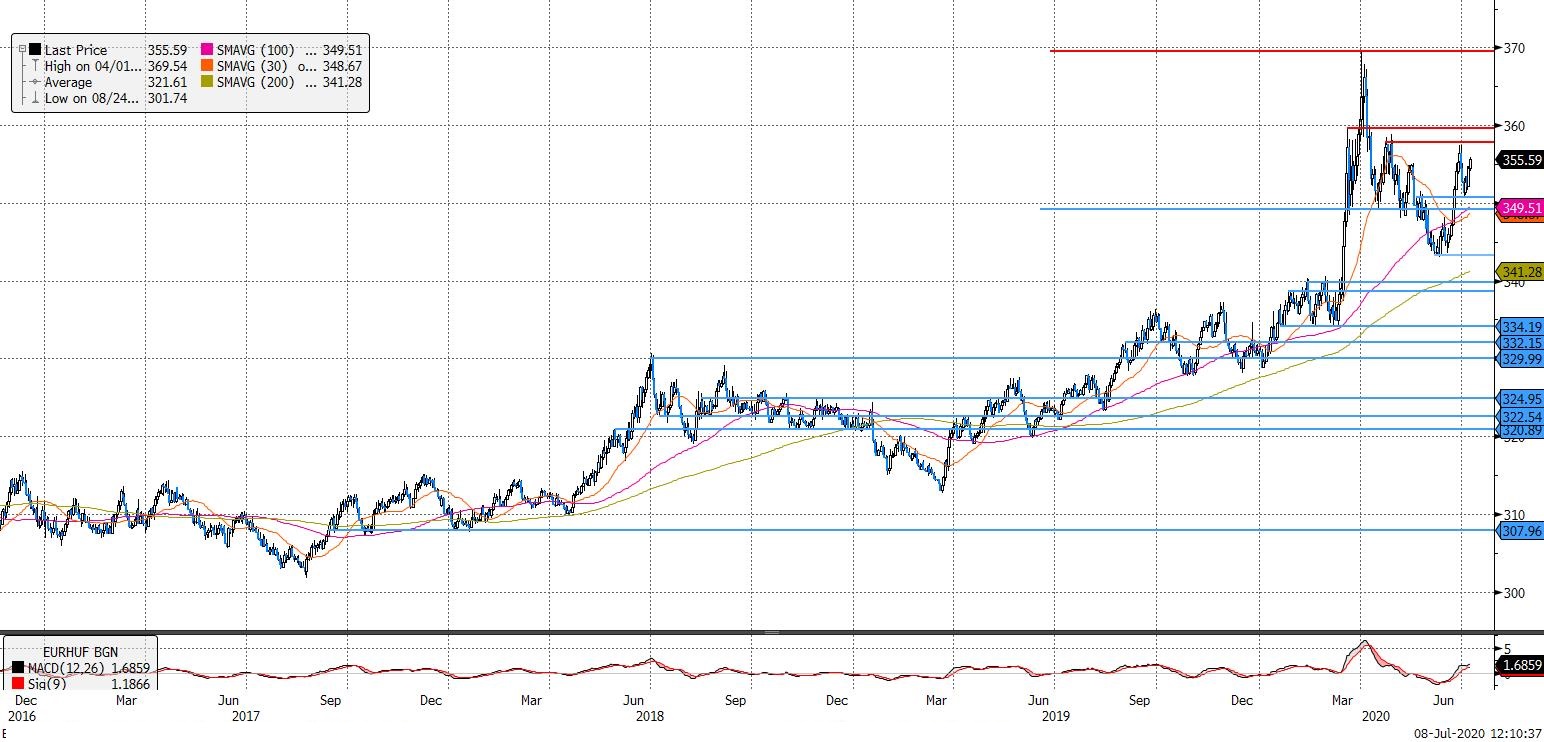This screenshot has width=1544, height=742.
Task: Click the panel divider above MACD chart
Action: coord(772,632)
